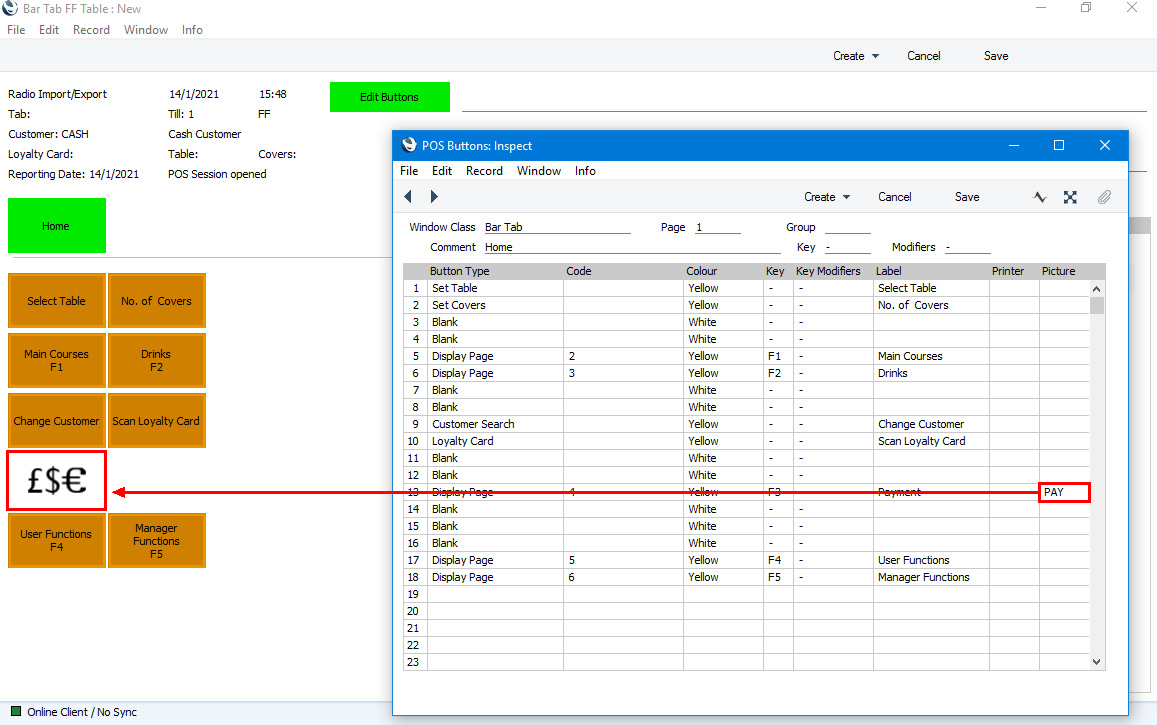This screenshot has width=1157, height=725.
Task: Click the Manager Functions F5 button
Action: (156, 541)
